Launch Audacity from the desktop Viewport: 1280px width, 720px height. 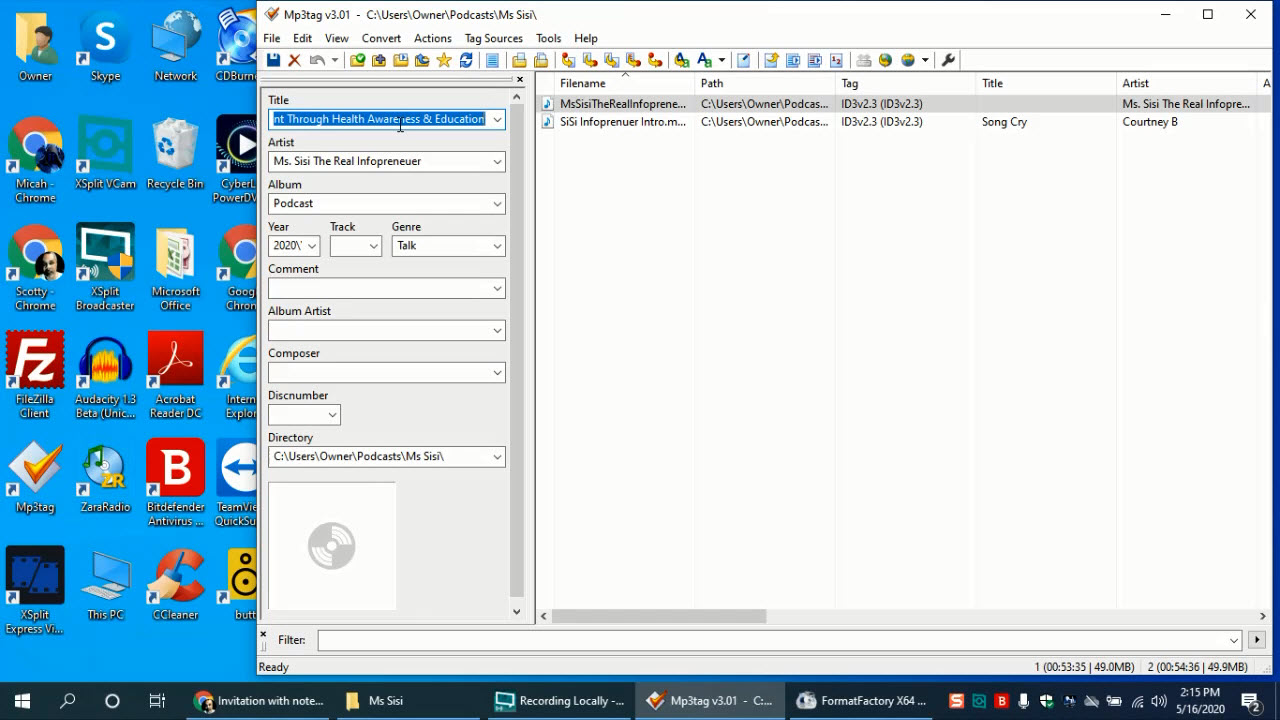point(105,376)
